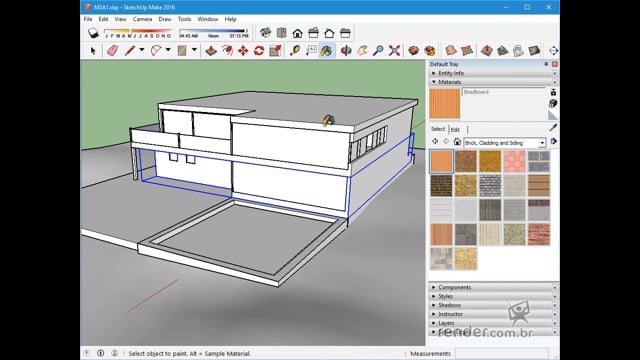
Task: Open the File menu
Action: (x=88, y=19)
